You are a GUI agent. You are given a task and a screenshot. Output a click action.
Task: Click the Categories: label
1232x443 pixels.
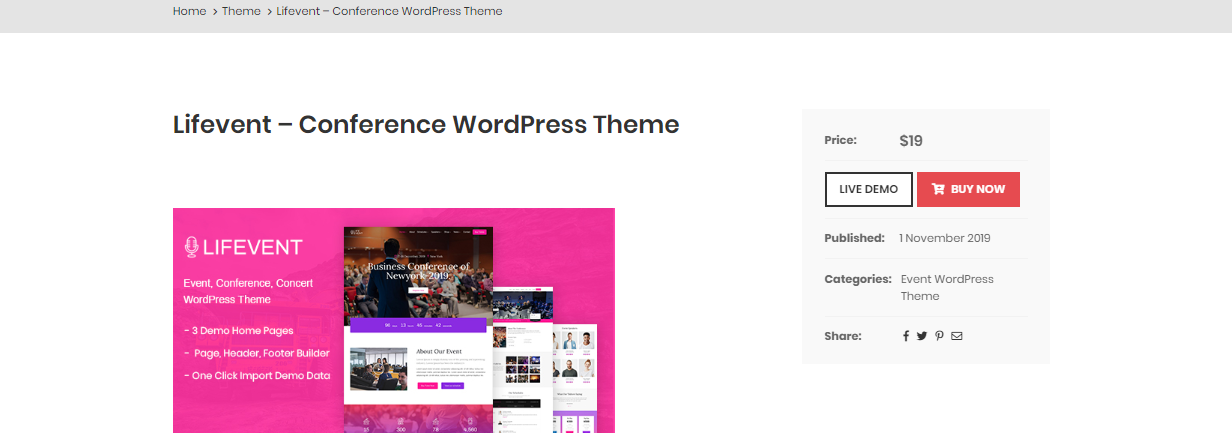(858, 279)
